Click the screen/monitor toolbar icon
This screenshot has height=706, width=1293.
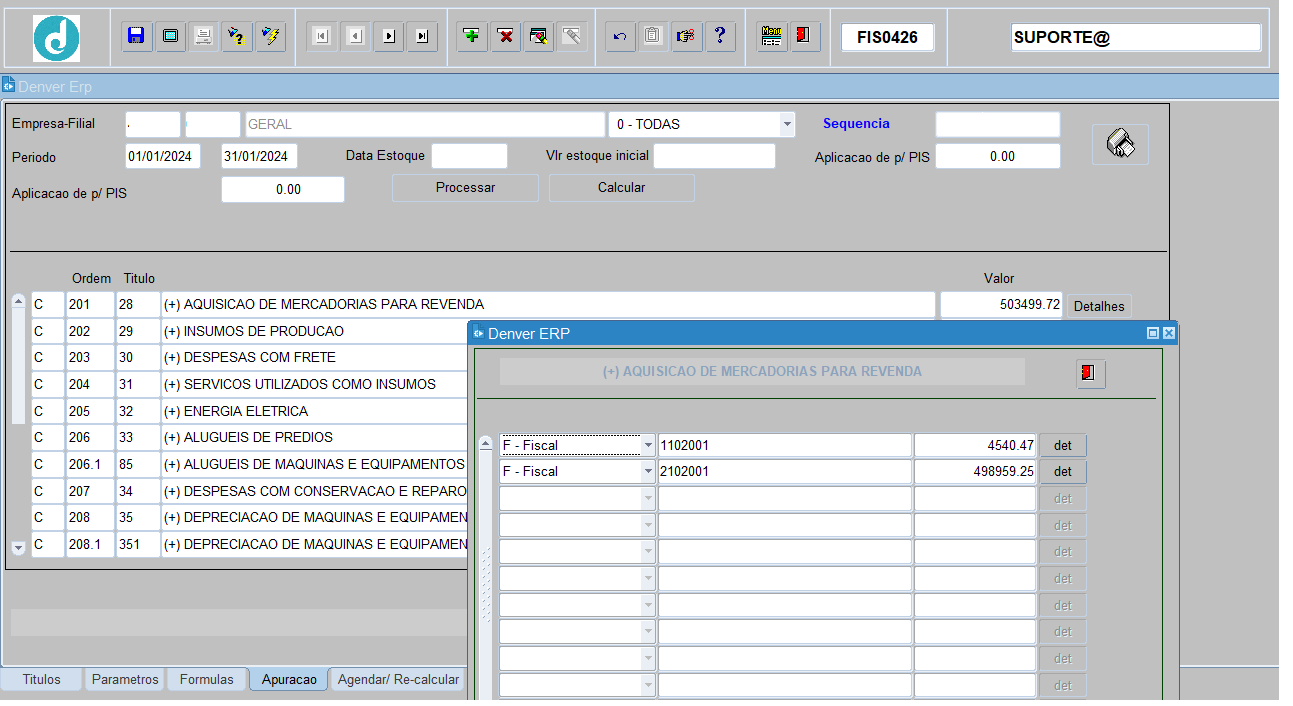170,37
